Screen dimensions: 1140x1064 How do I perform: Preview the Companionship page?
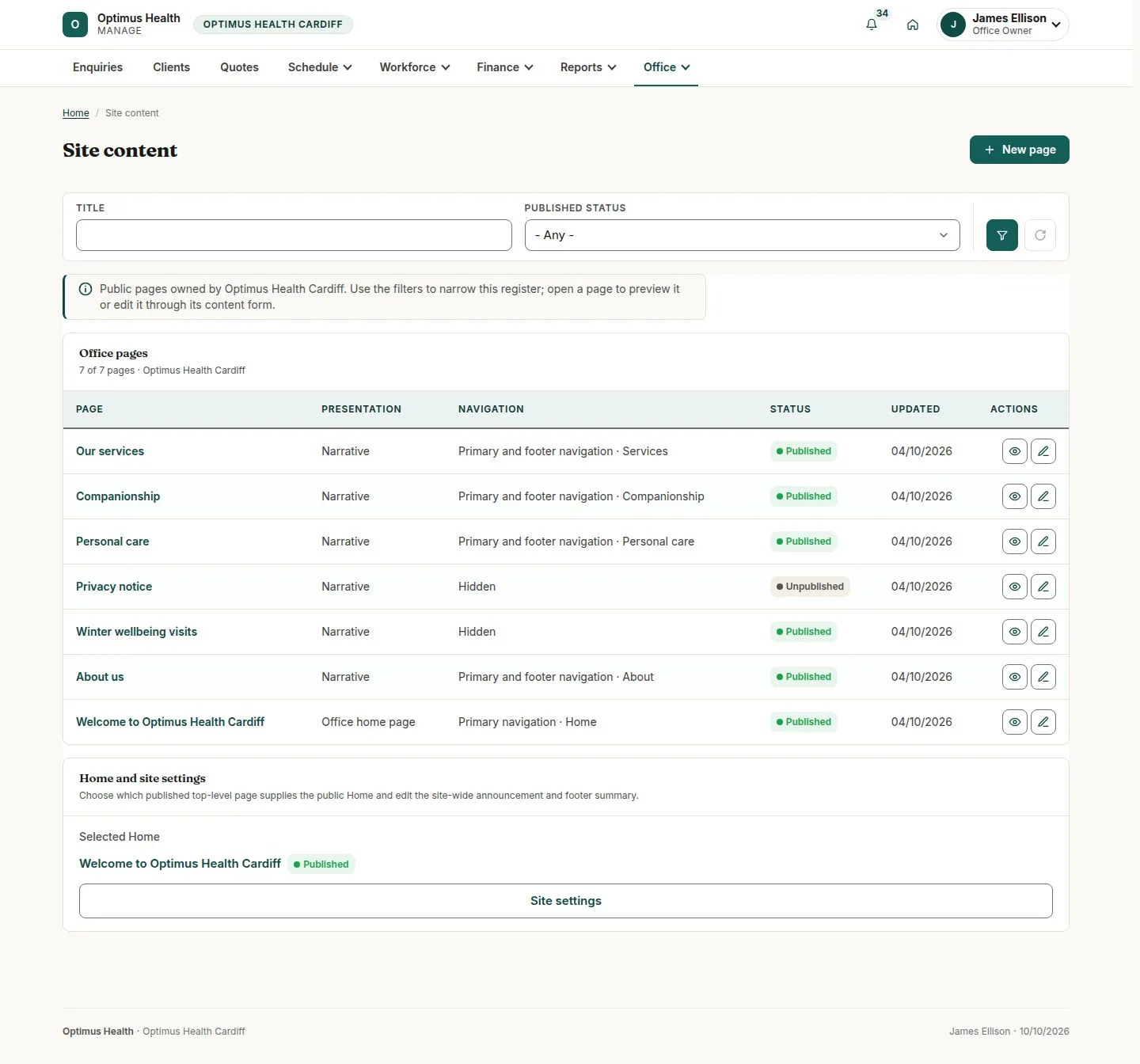[1015, 496]
